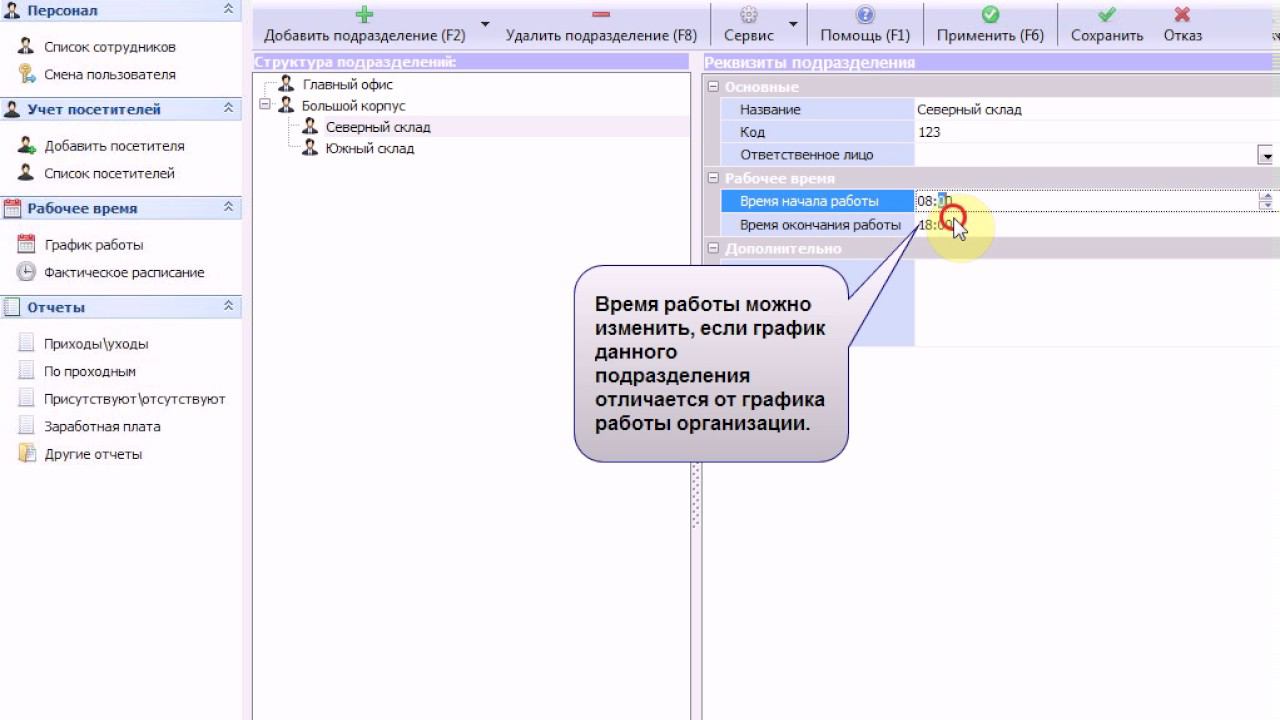Collapse the Персонал sidebar section

point(228,10)
